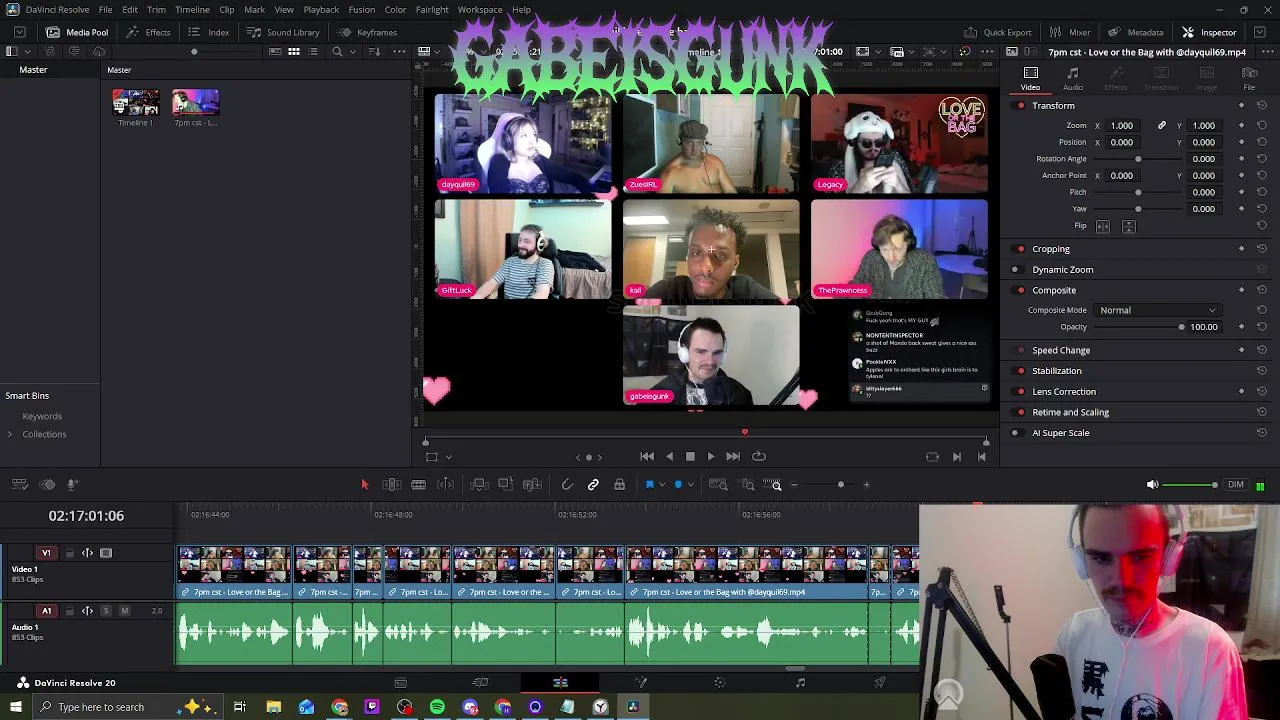Select the arrow Selection Mode tool

(365, 485)
